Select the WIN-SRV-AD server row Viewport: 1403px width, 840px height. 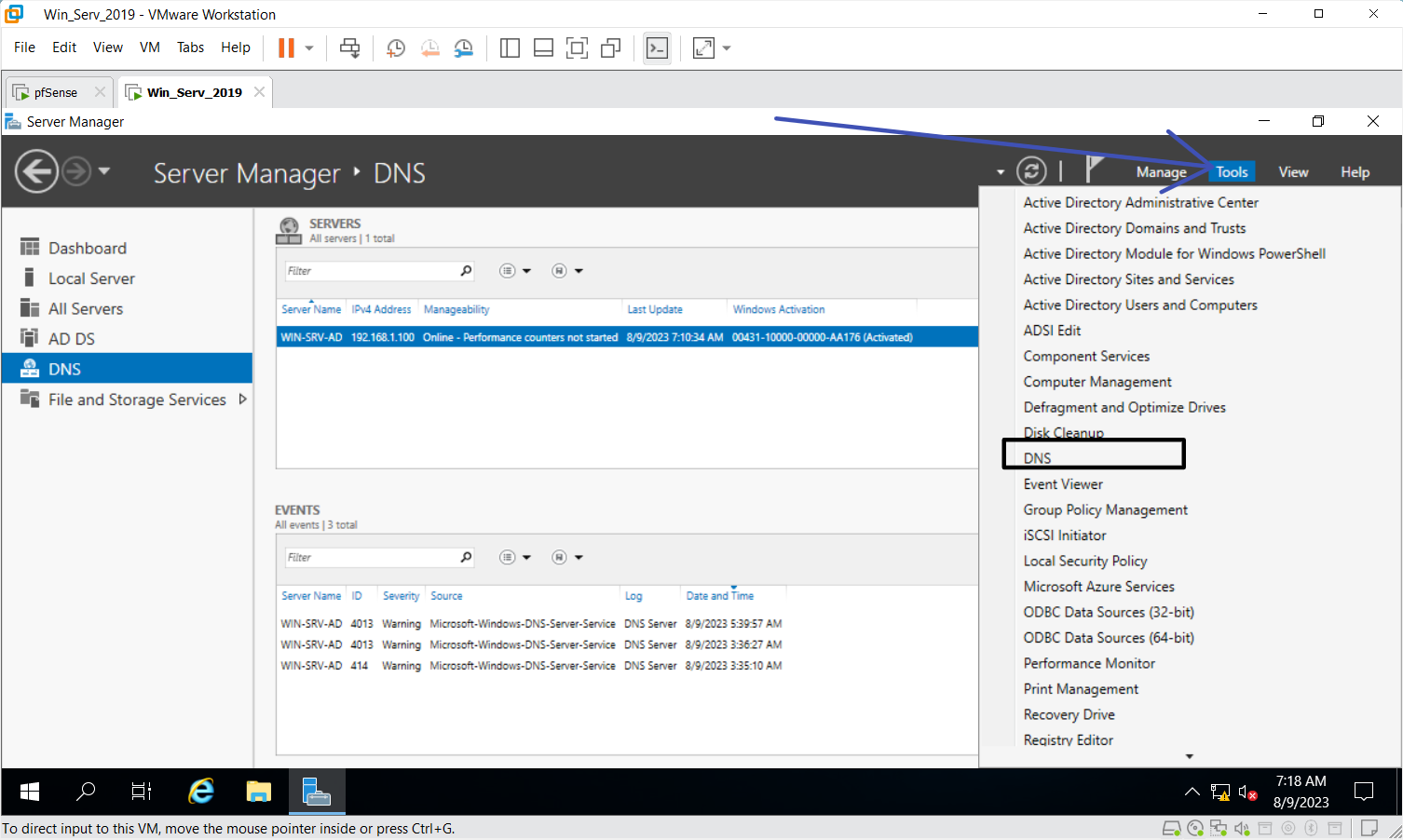pyautogui.click(x=627, y=337)
